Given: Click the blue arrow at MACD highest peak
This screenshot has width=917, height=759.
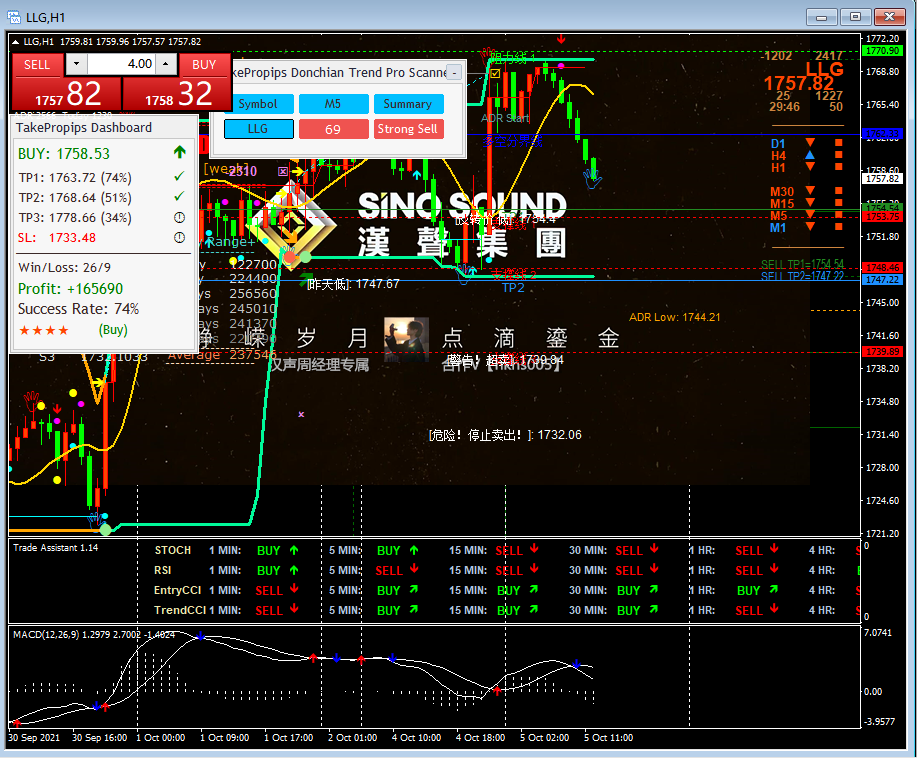Looking at the screenshot, I should [201, 636].
